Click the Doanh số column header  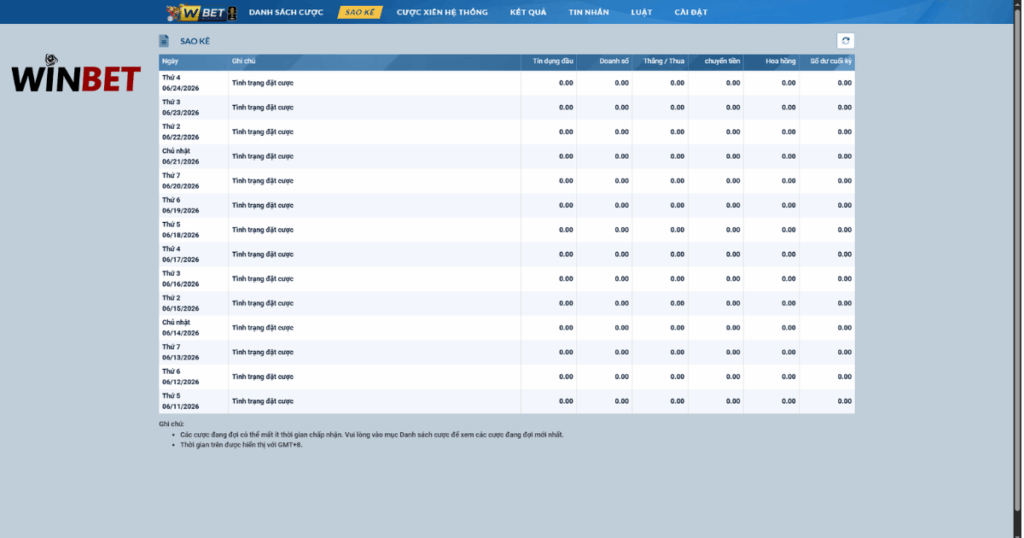pos(604,61)
